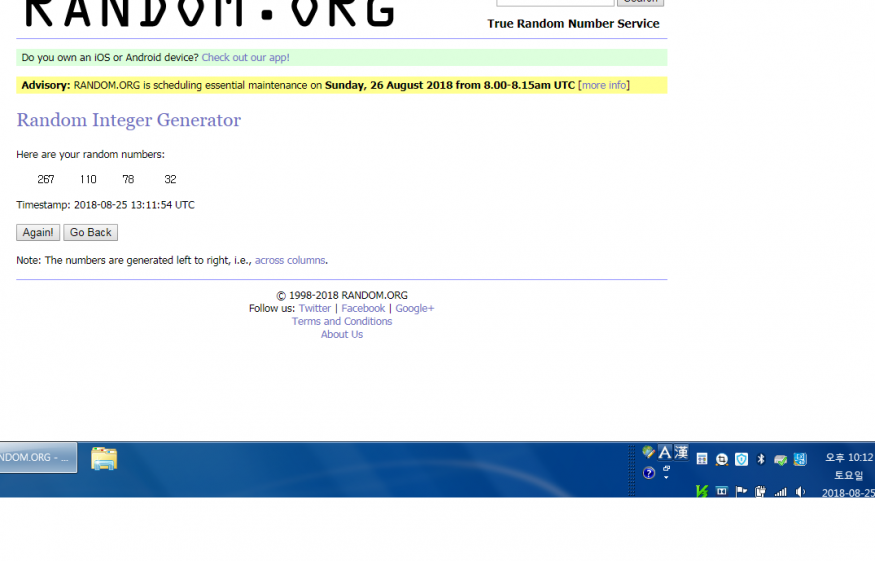
Task: Click the random number 110
Action: coord(88,179)
